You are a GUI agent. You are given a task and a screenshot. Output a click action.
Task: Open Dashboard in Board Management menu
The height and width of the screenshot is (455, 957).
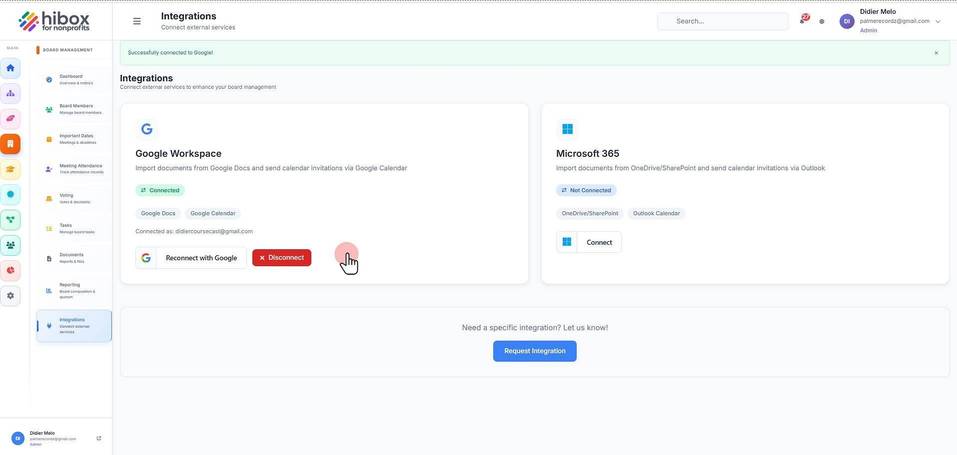(x=73, y=79)
